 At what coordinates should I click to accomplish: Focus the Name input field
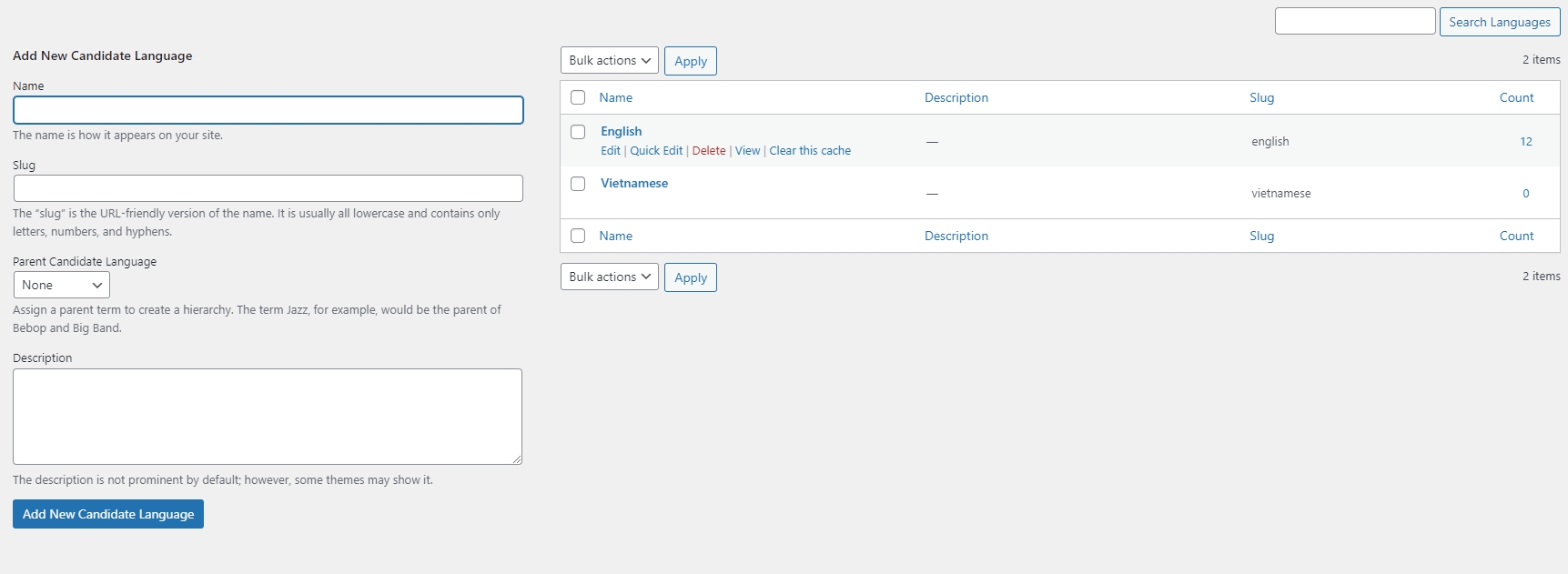268,110
